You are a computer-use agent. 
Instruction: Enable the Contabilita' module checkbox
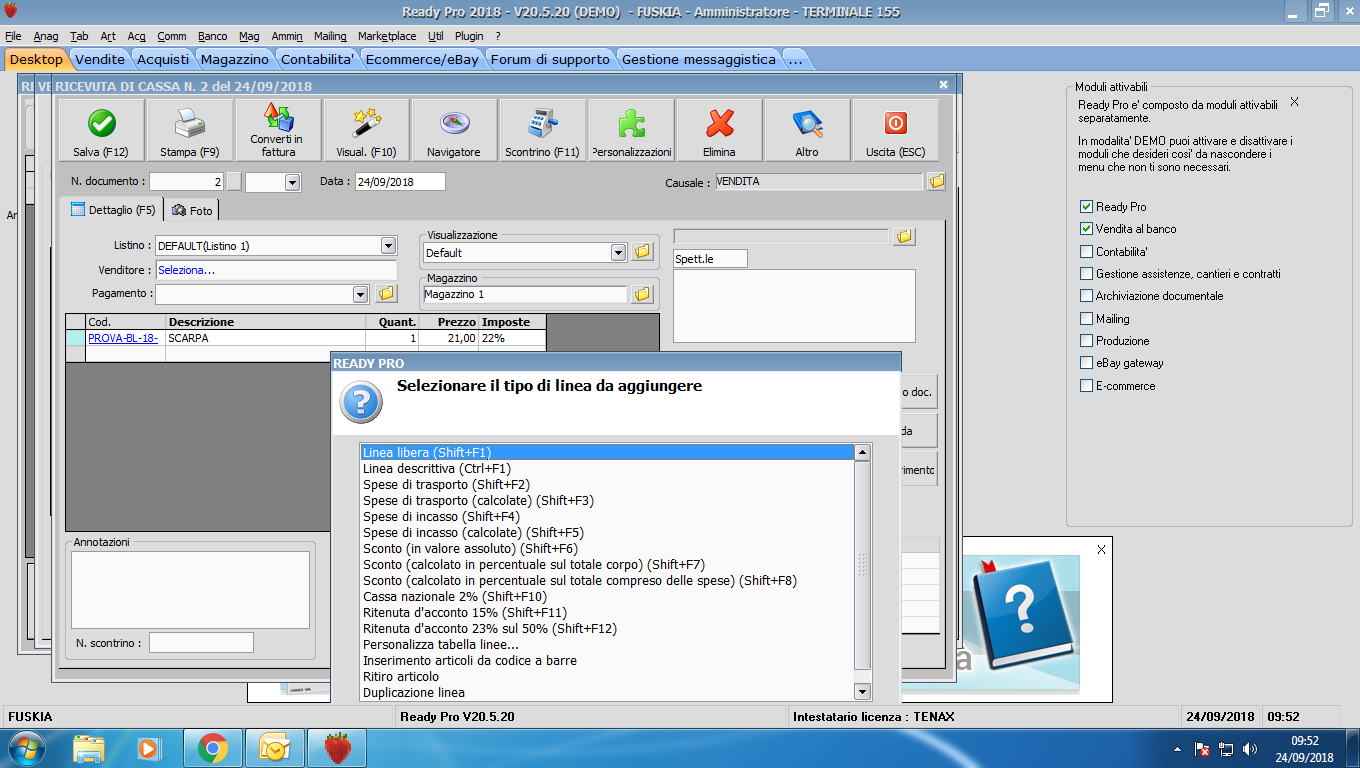[1086, 252]
